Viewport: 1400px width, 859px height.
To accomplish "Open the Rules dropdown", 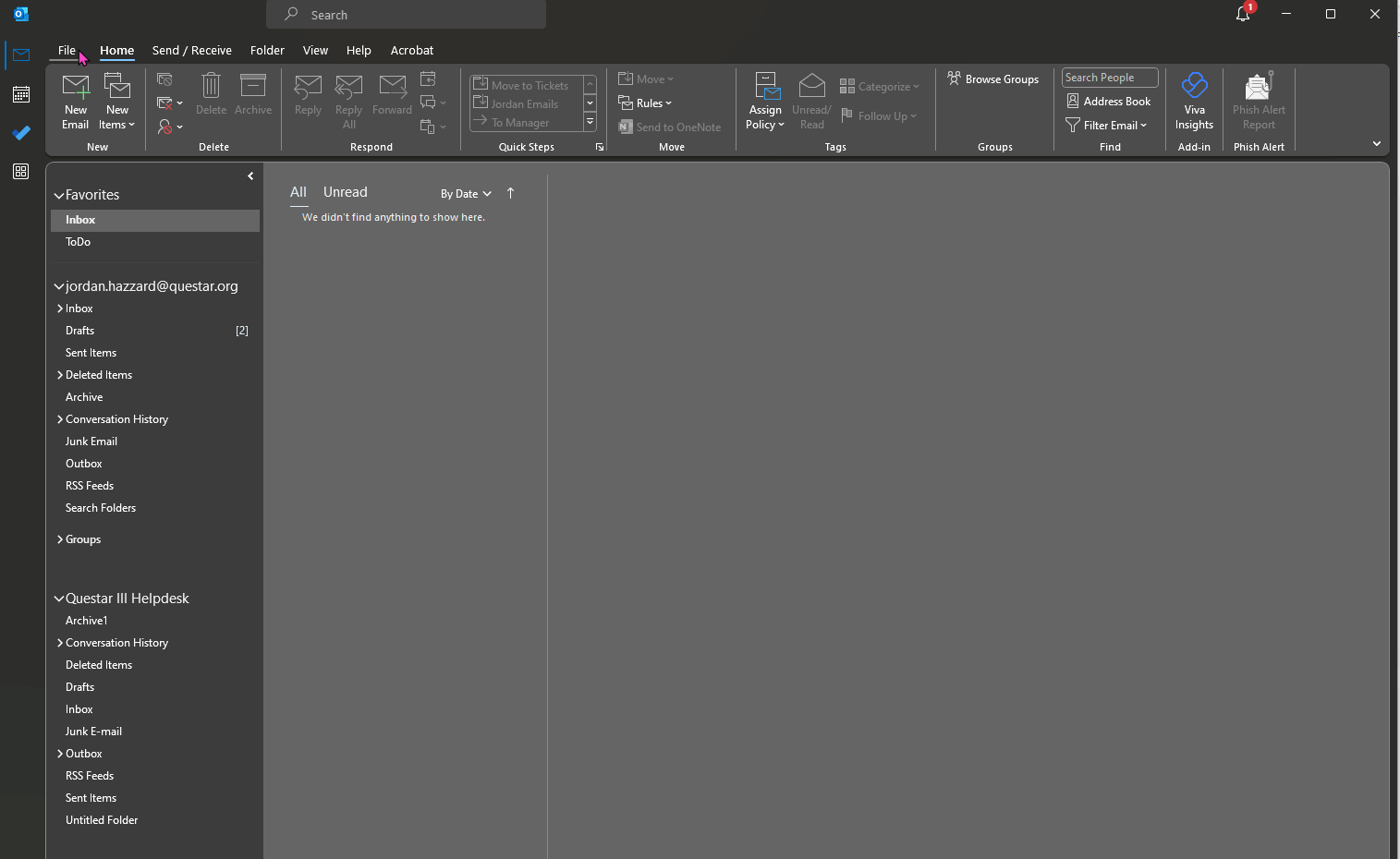I will tap(645, 103).
